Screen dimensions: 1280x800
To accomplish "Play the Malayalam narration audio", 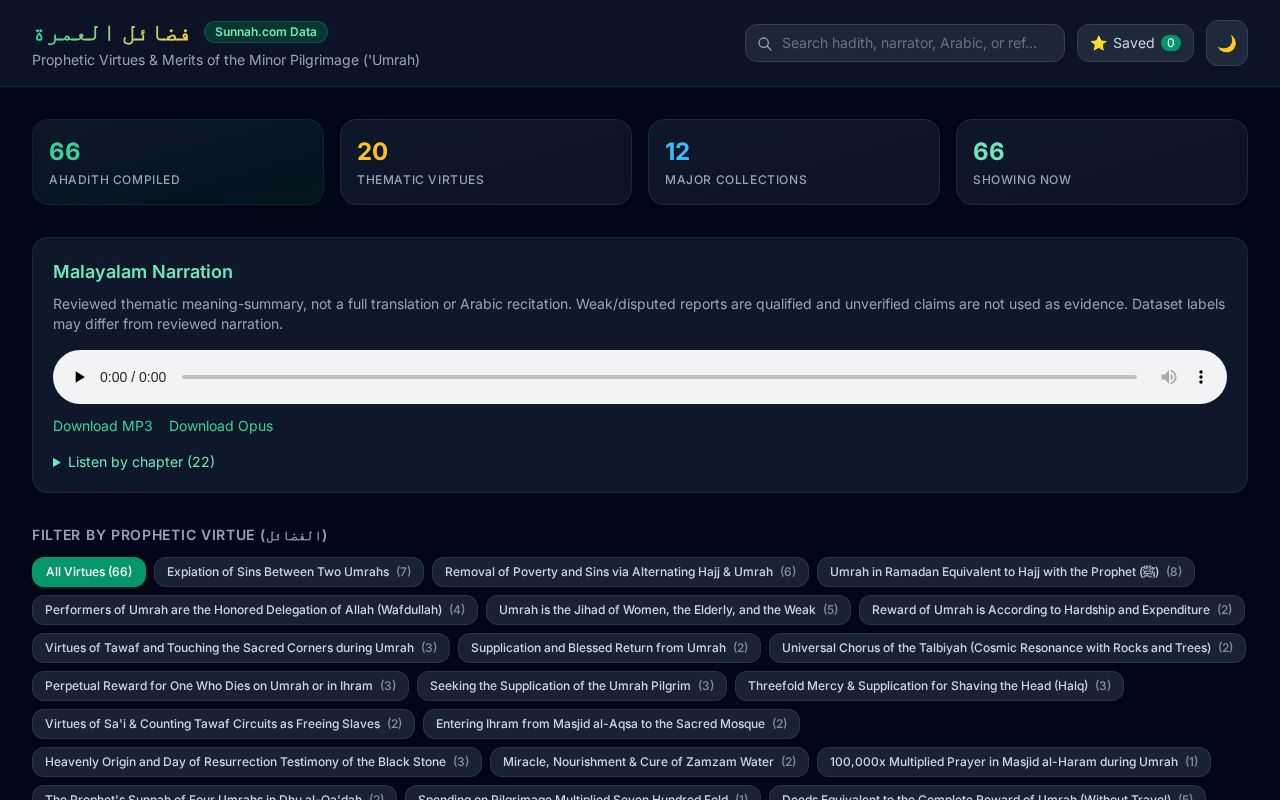I will pyautogui.click(x=79, y=377).
